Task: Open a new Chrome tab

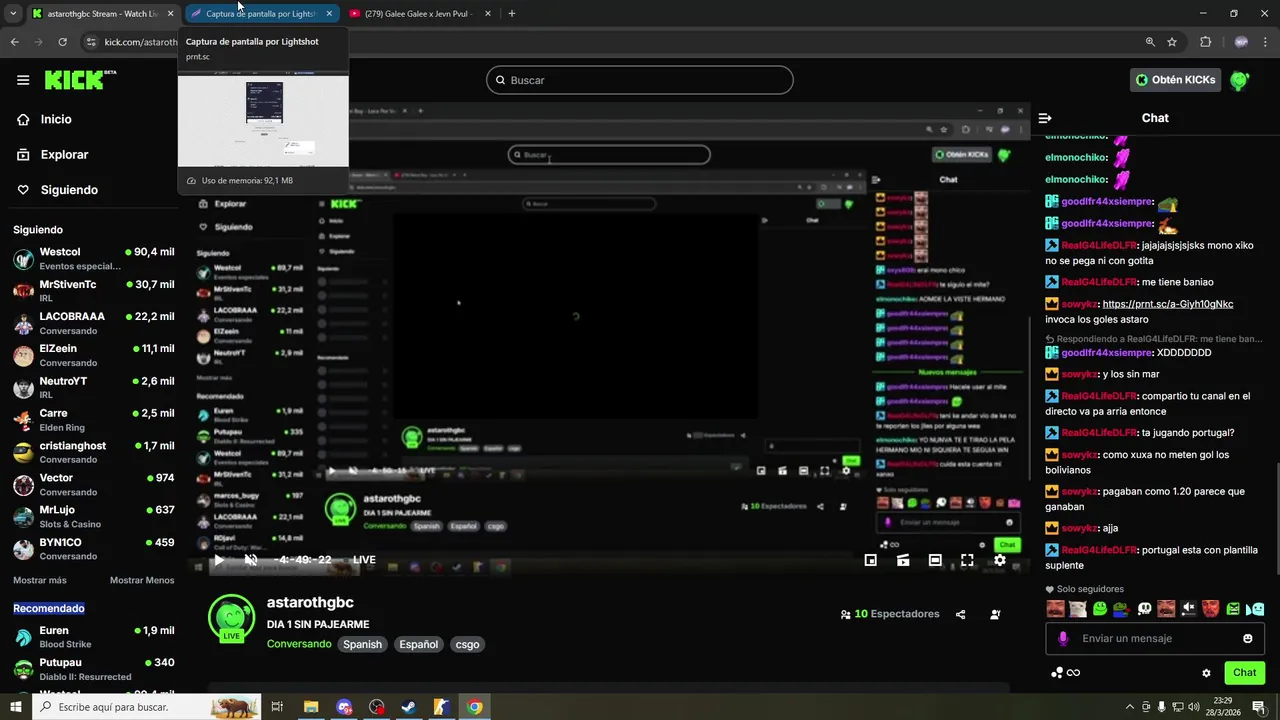Action: coord(512,14)
